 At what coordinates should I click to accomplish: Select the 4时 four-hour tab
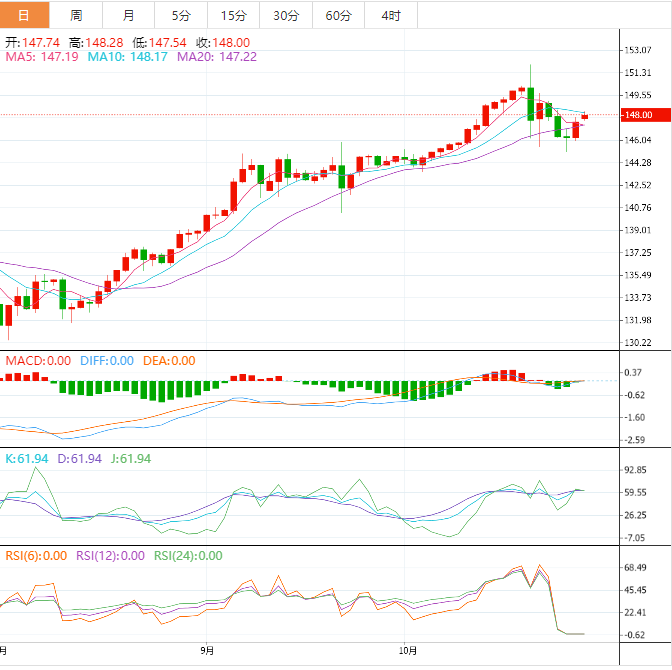(390, 15)
